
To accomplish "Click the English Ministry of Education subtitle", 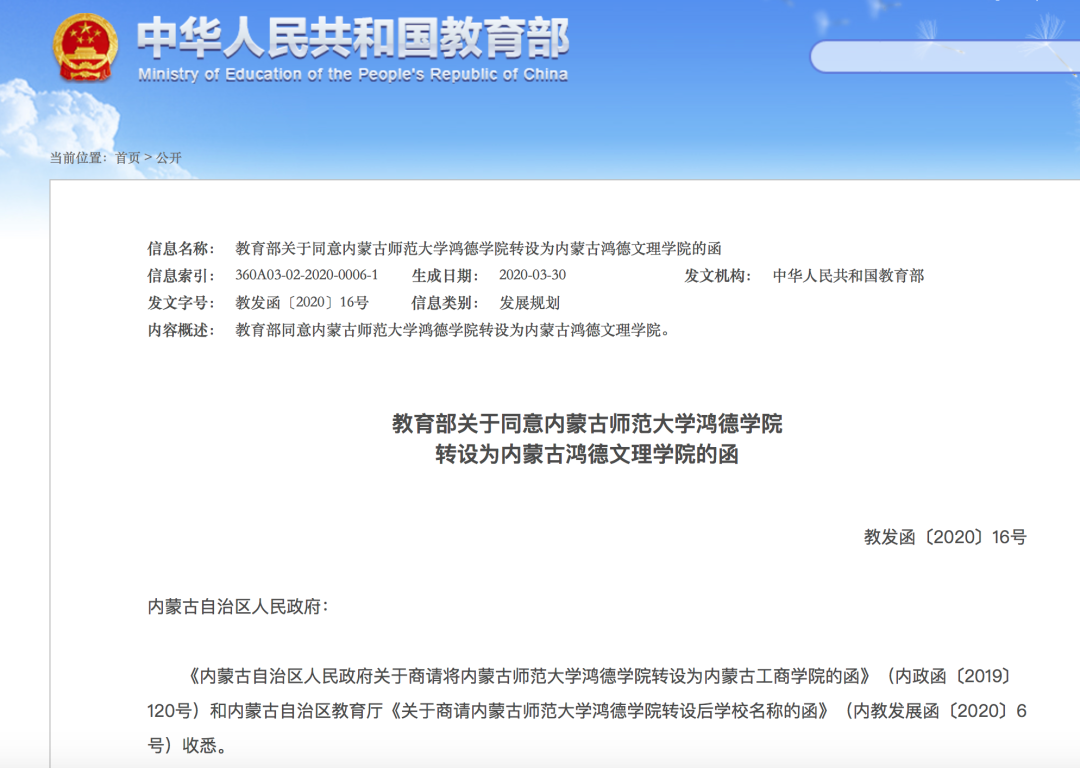I will [353, 74].
